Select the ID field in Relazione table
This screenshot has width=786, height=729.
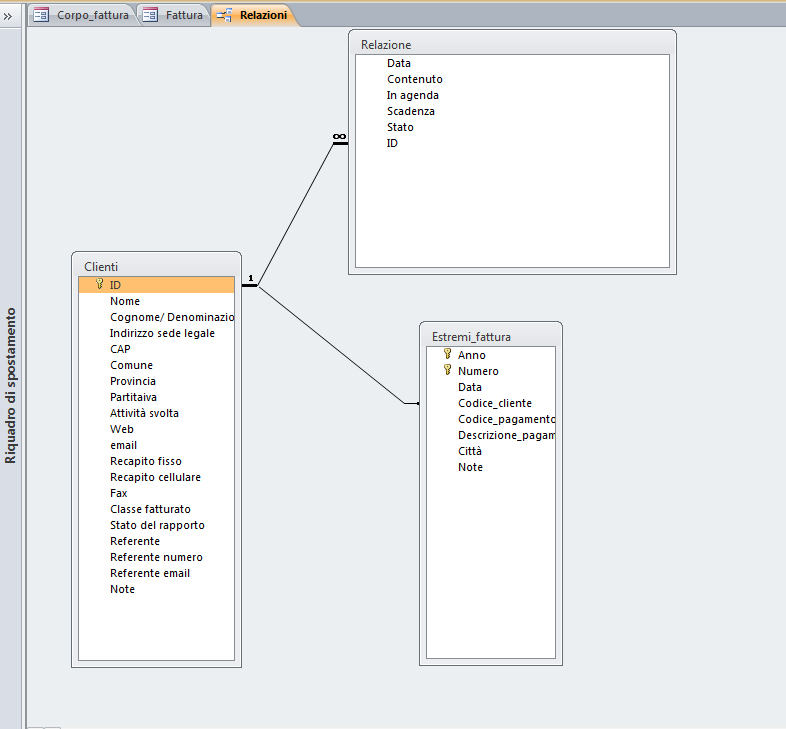[512, 143]
